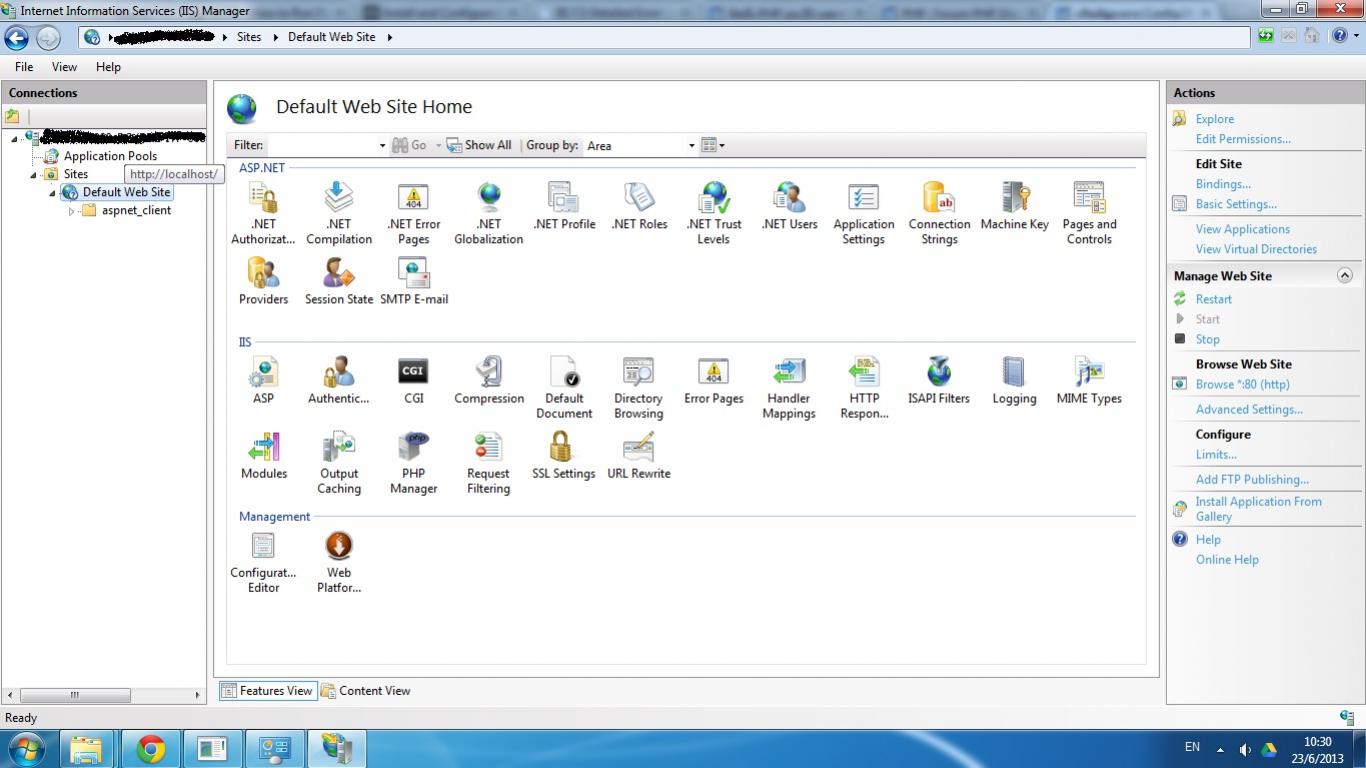Open Chrome from the taskbar
1366x768 pixels.
[x=151, y=748]
